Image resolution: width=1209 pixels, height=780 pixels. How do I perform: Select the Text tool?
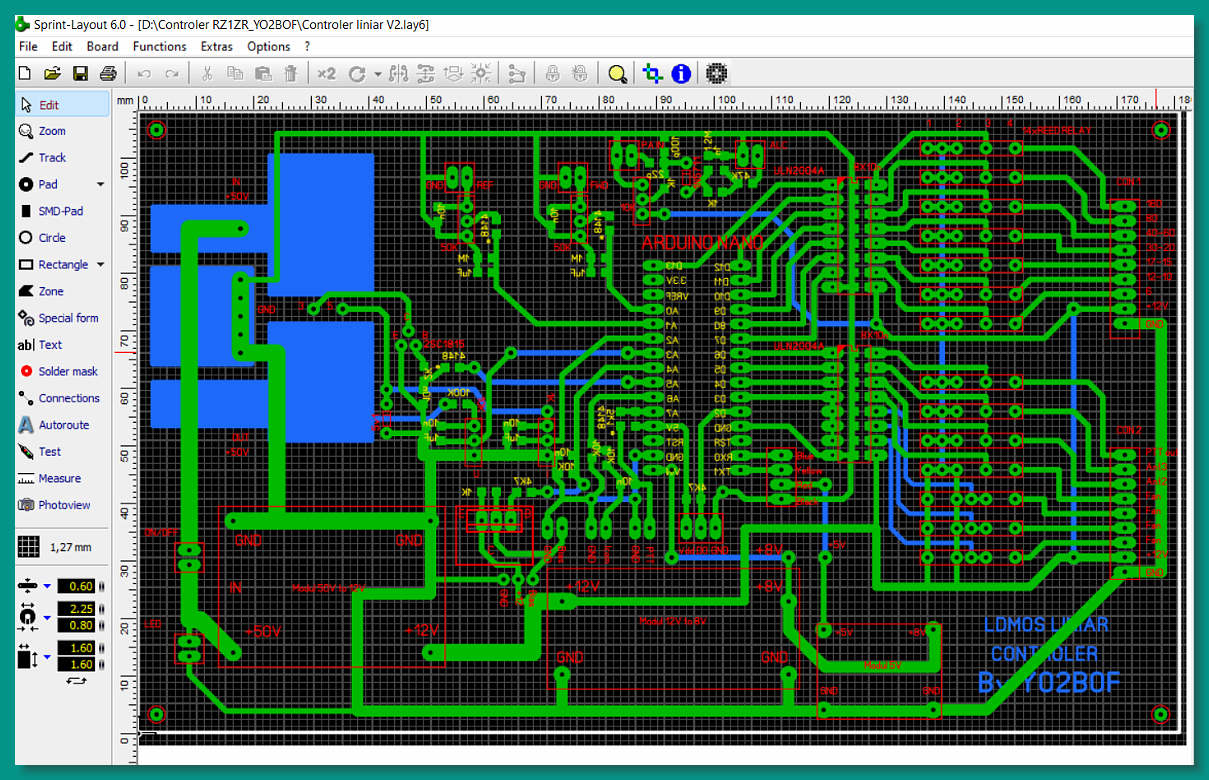(62, 344)
